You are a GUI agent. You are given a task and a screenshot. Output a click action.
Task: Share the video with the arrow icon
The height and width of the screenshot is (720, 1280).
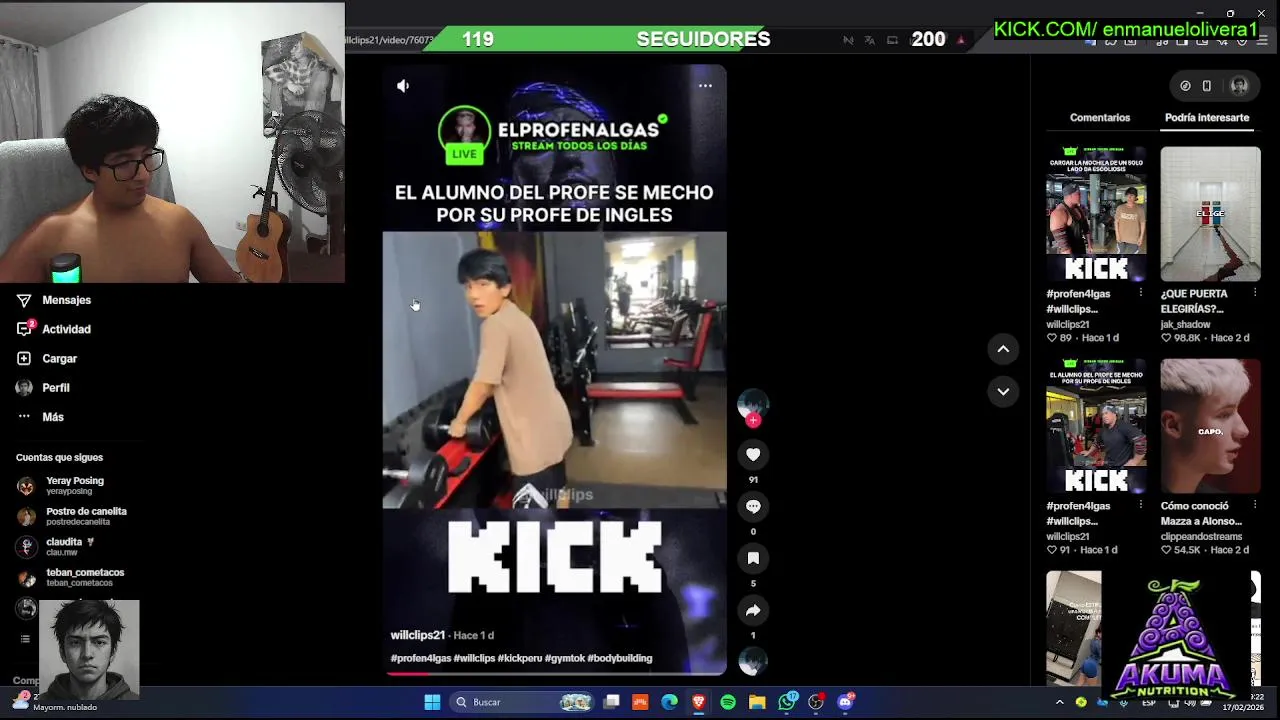pos(753,610)
